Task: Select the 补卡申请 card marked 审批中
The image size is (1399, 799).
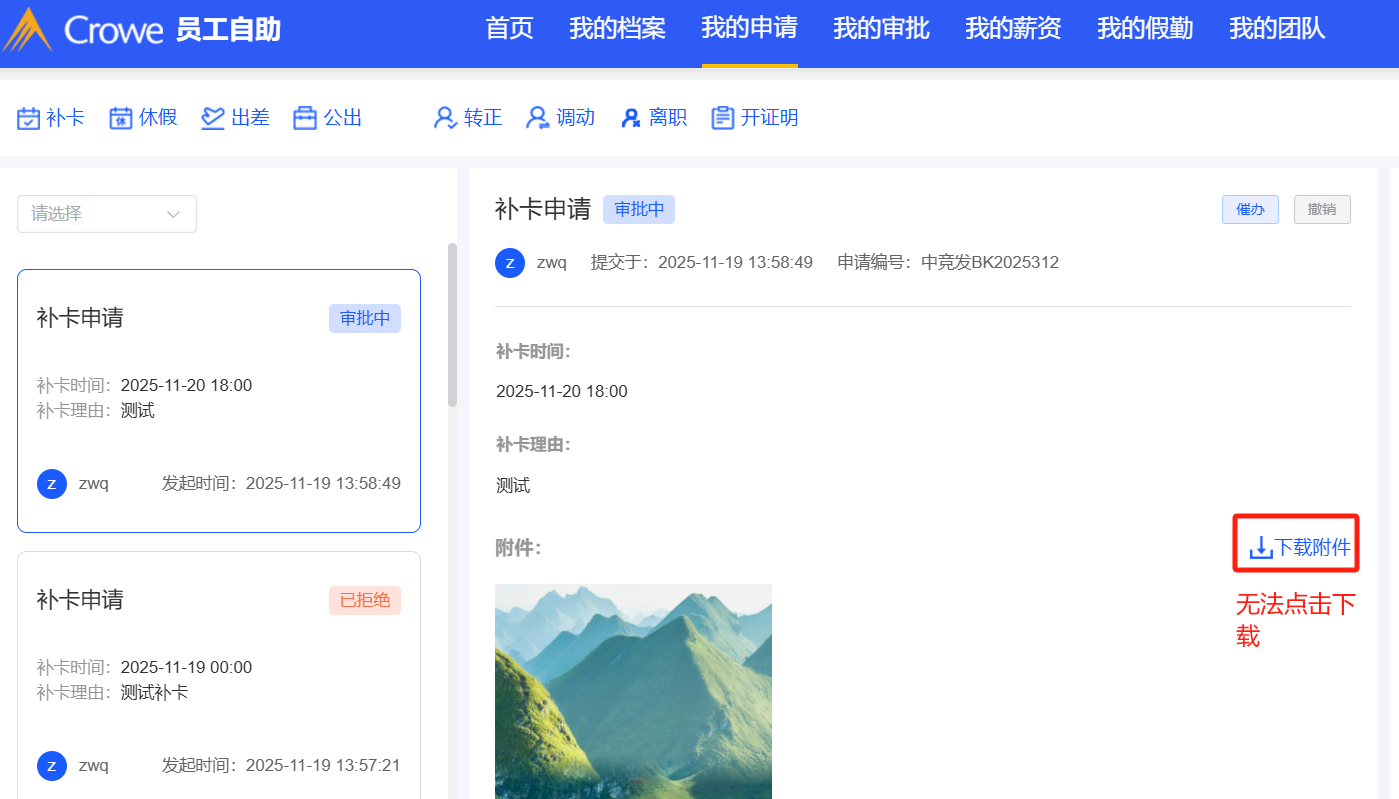Action: coord(219,401)
